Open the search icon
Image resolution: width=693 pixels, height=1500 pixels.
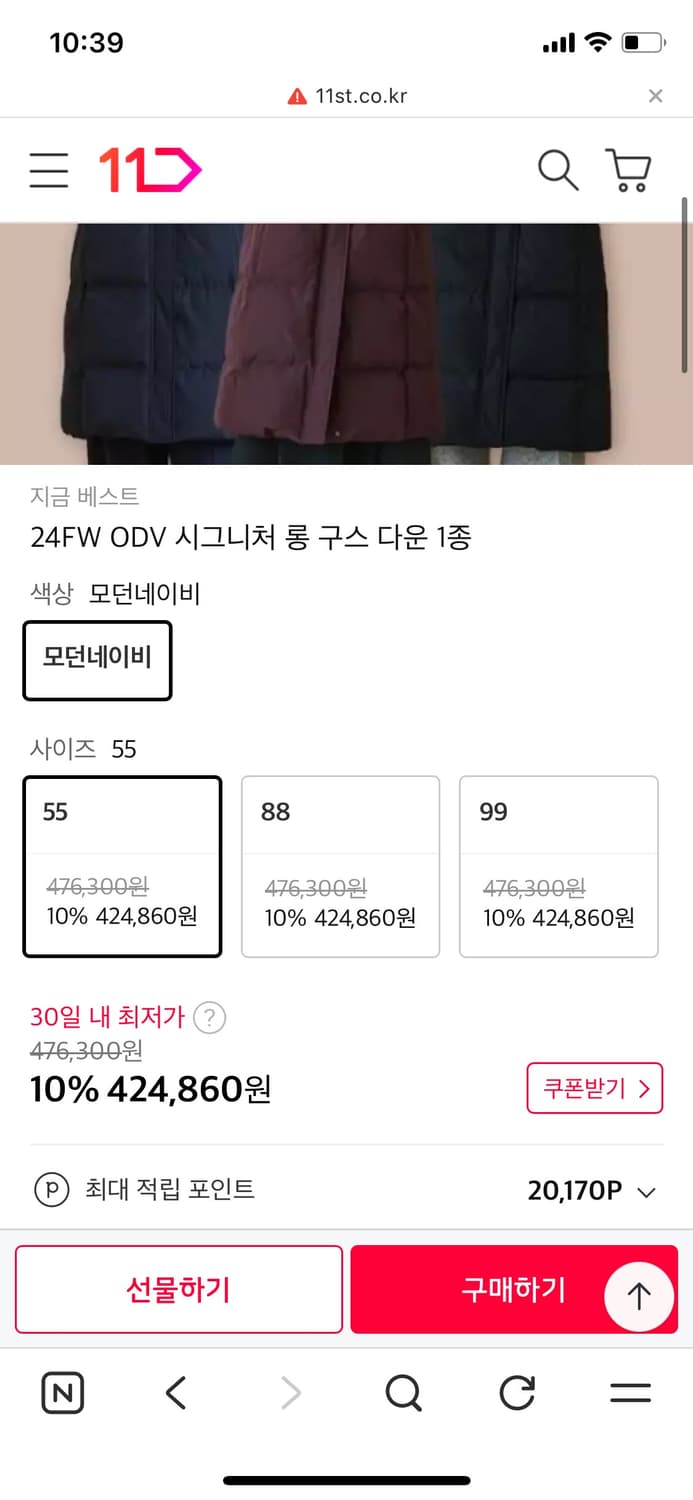coord(558,170)
